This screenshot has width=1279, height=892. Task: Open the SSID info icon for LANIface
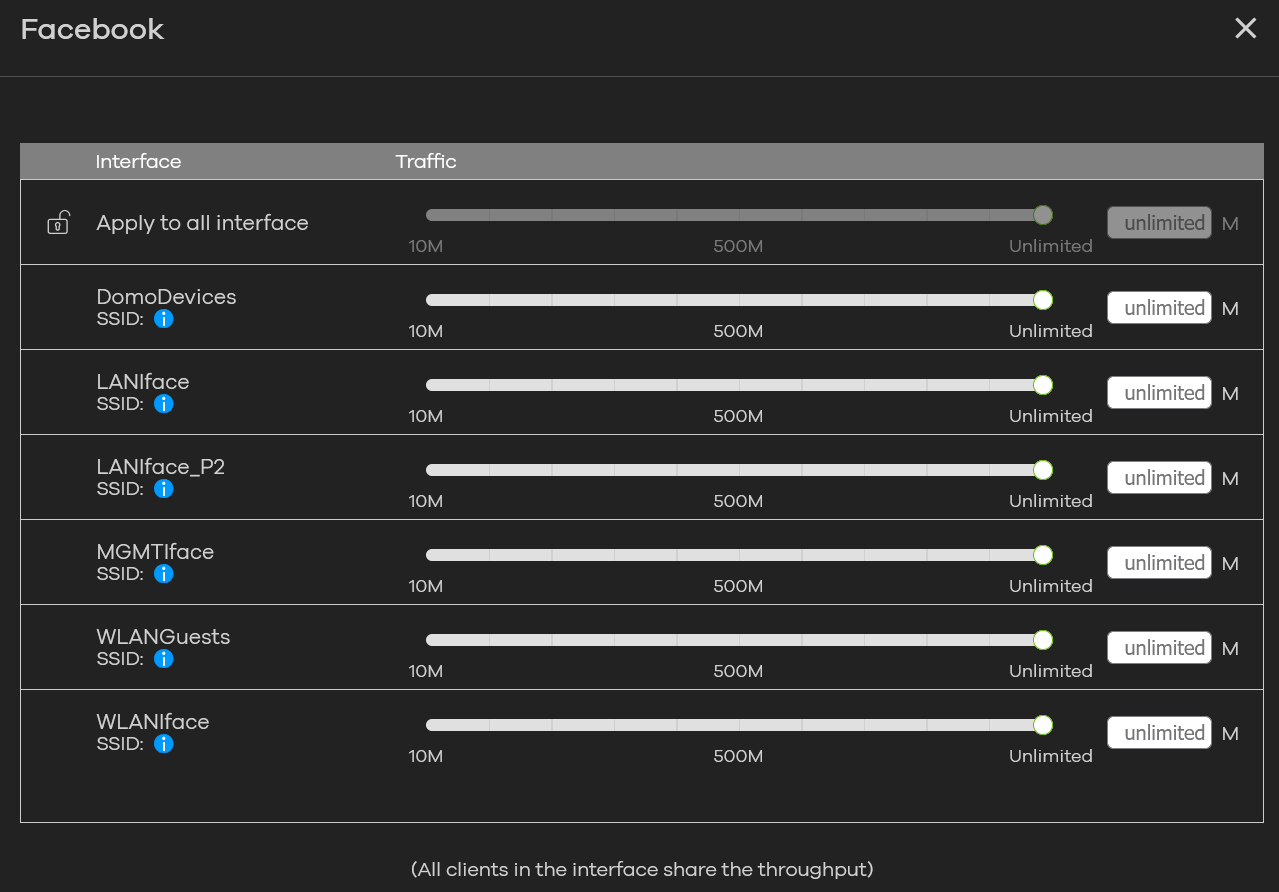[164, 404]
